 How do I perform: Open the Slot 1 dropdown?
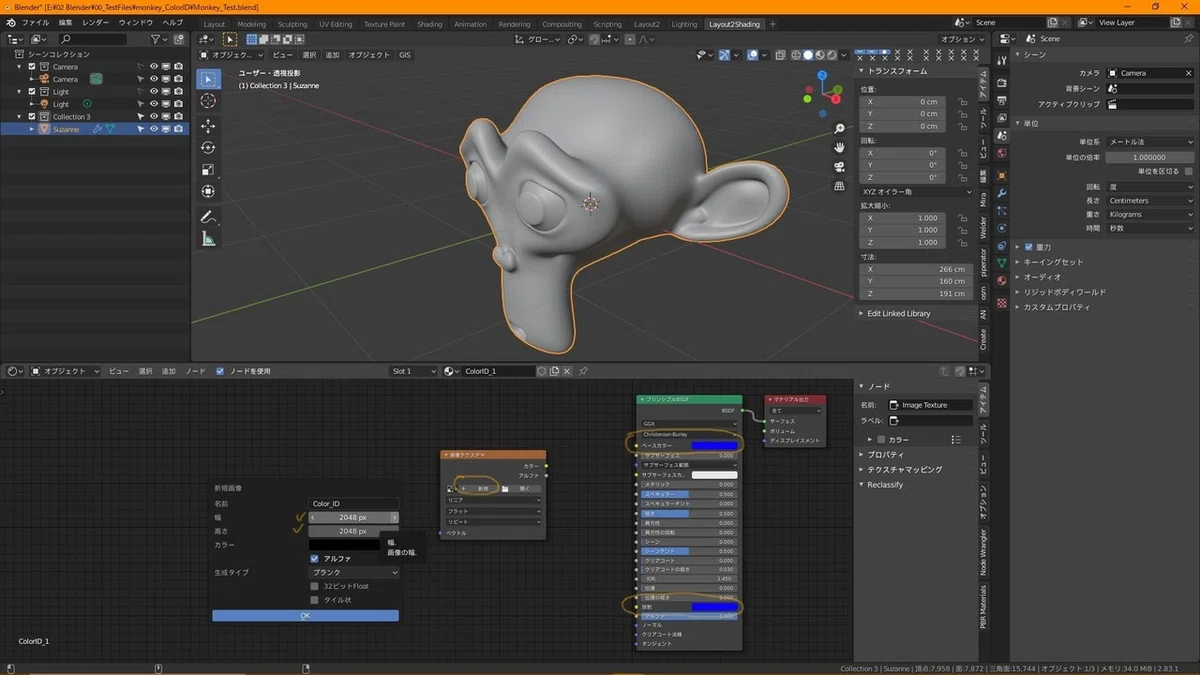414,371
